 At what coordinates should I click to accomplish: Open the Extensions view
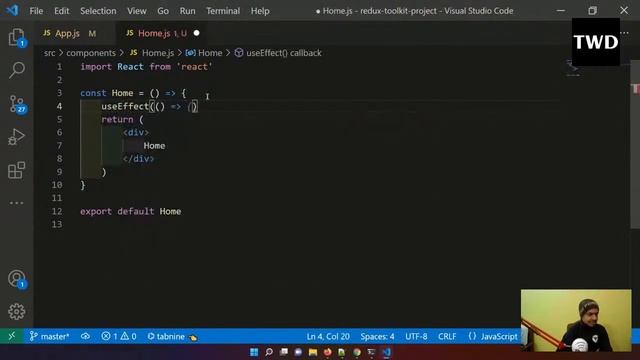tap(16, 170)
